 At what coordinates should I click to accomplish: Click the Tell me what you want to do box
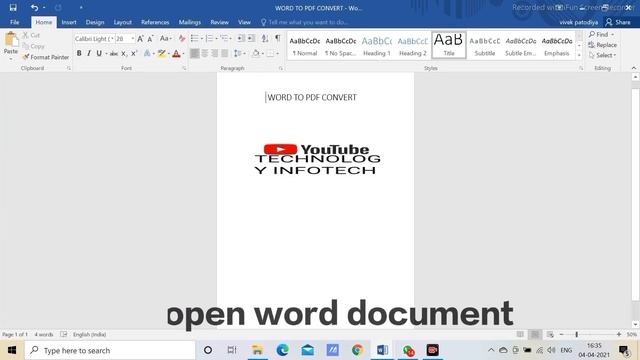[304, 22]
